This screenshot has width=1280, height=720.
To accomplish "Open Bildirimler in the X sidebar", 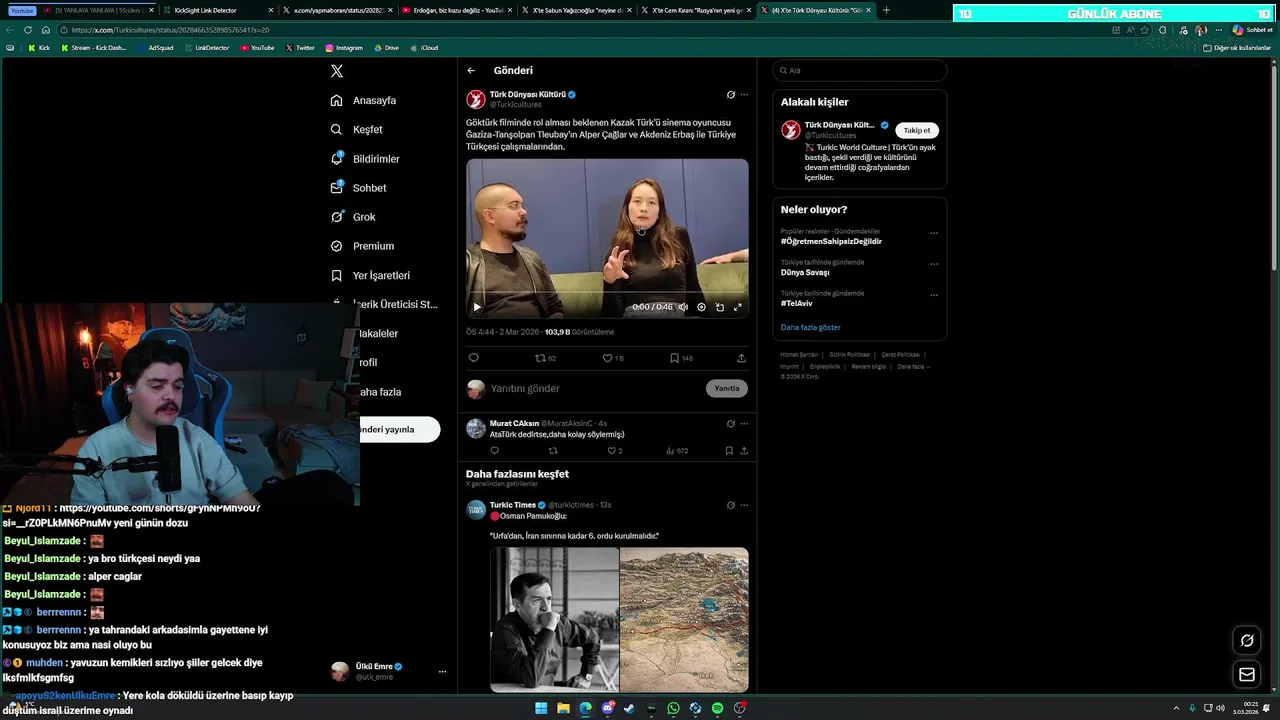I will (365, 159).
